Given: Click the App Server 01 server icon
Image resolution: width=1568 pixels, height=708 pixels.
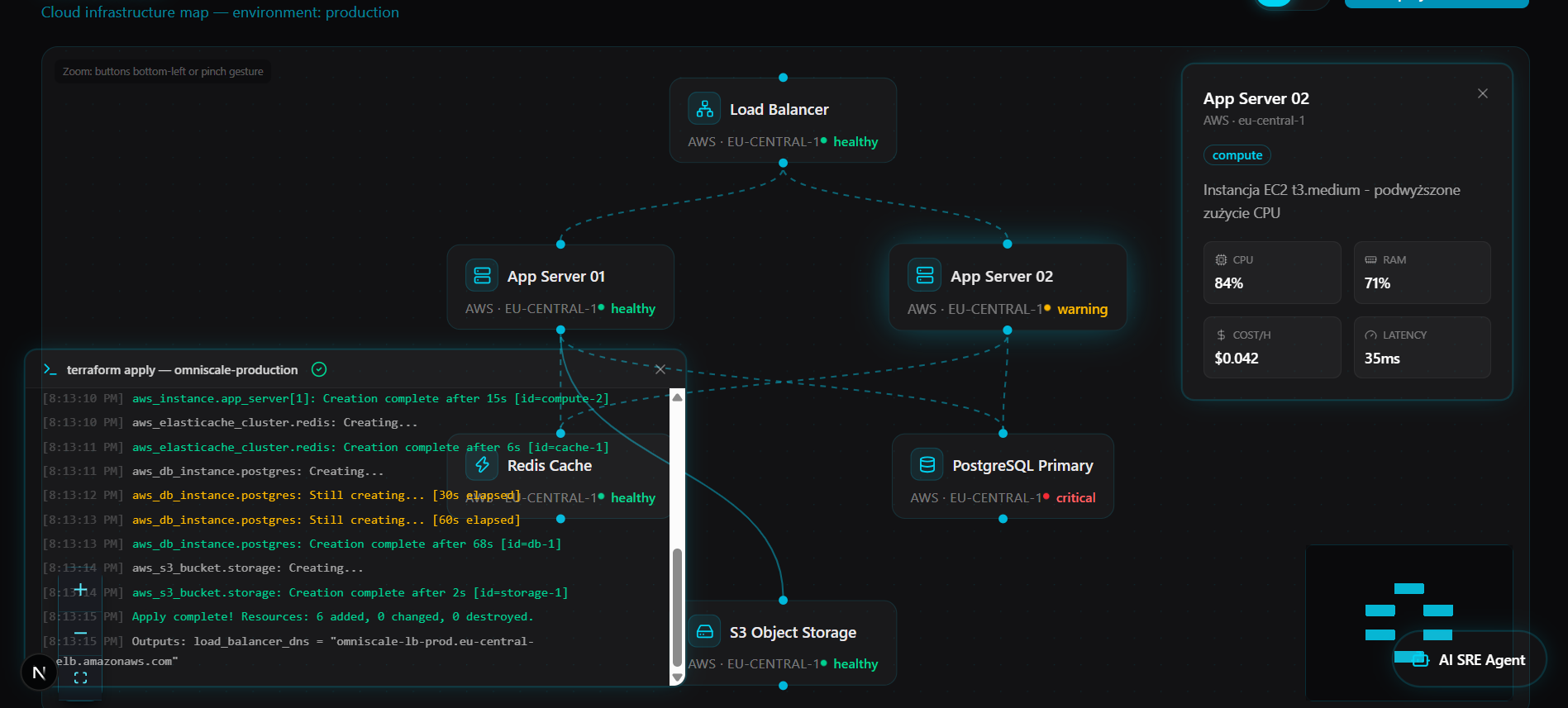Looking at the screenshot, I should click(x=482, y=276).
